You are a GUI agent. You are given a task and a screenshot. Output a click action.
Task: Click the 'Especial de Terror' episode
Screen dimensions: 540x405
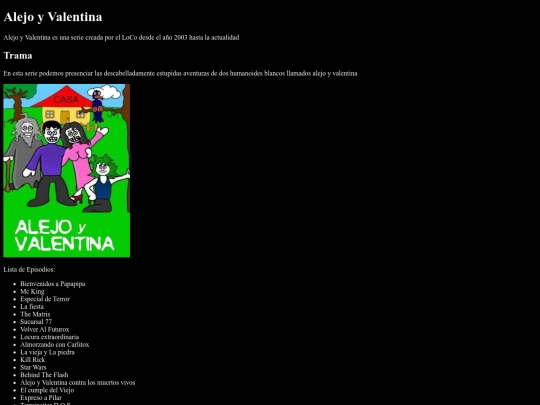tap(45, 299)
